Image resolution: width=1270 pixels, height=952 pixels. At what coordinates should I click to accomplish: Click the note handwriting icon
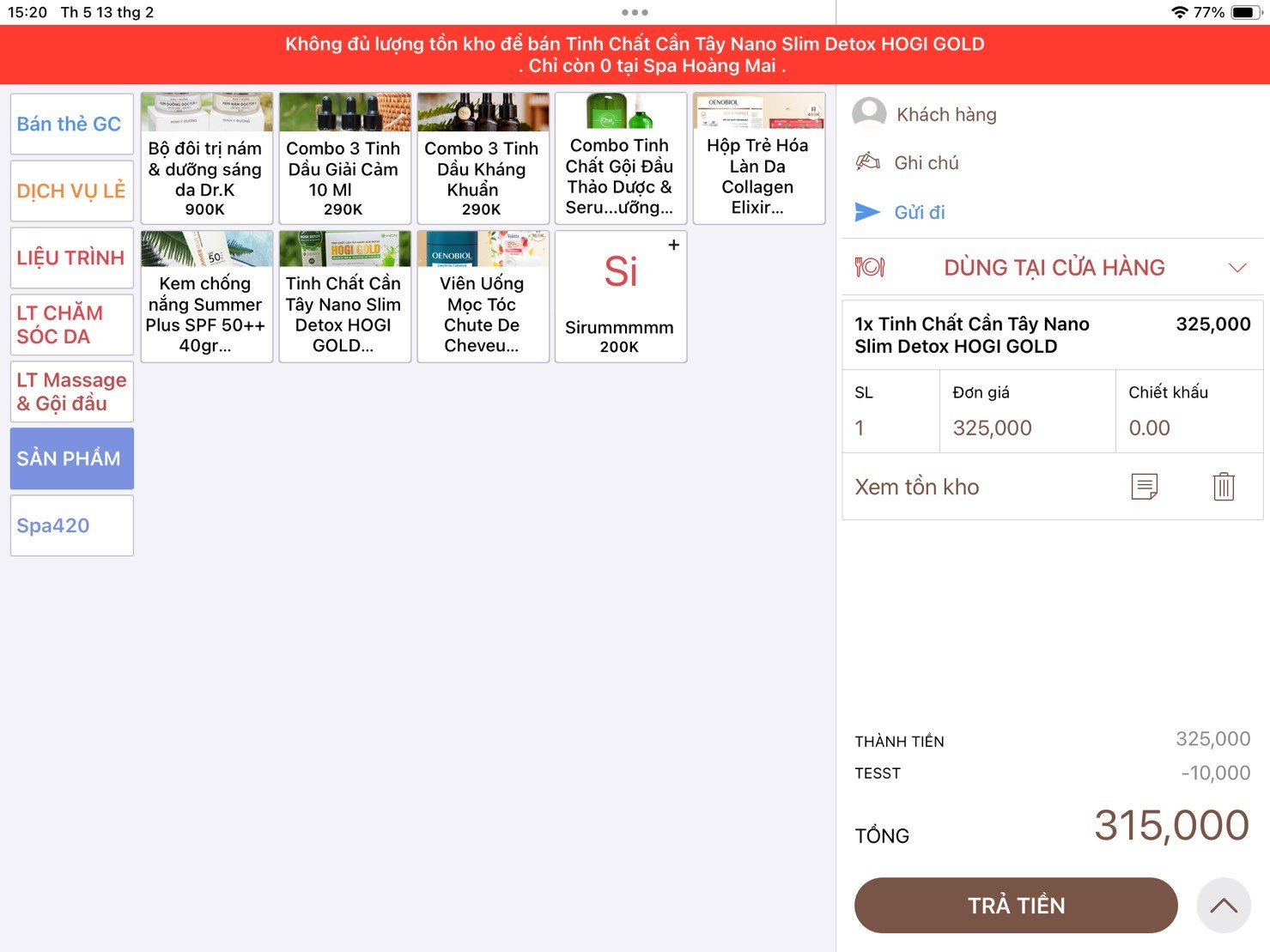click(x=868, y=162)
